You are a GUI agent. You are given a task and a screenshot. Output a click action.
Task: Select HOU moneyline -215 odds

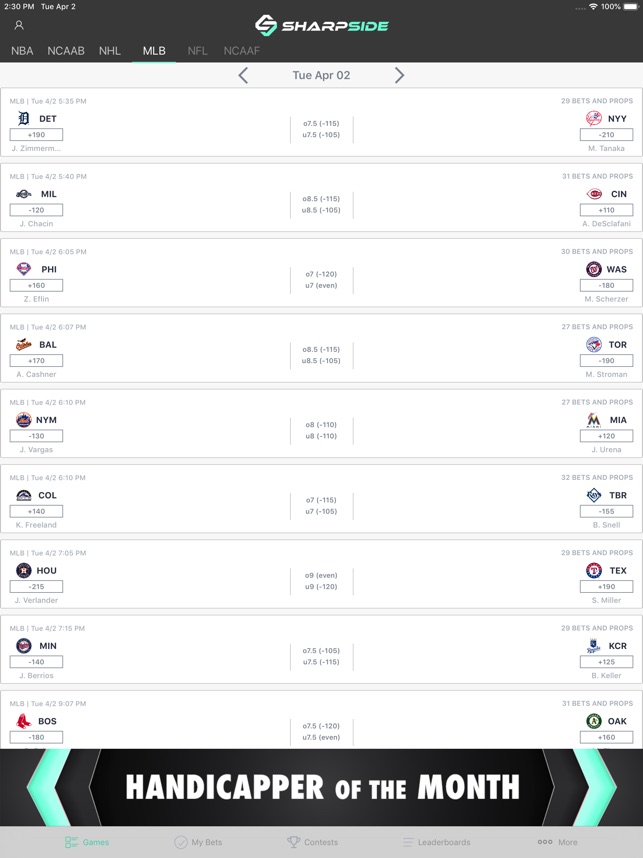[x=36, y=587]
